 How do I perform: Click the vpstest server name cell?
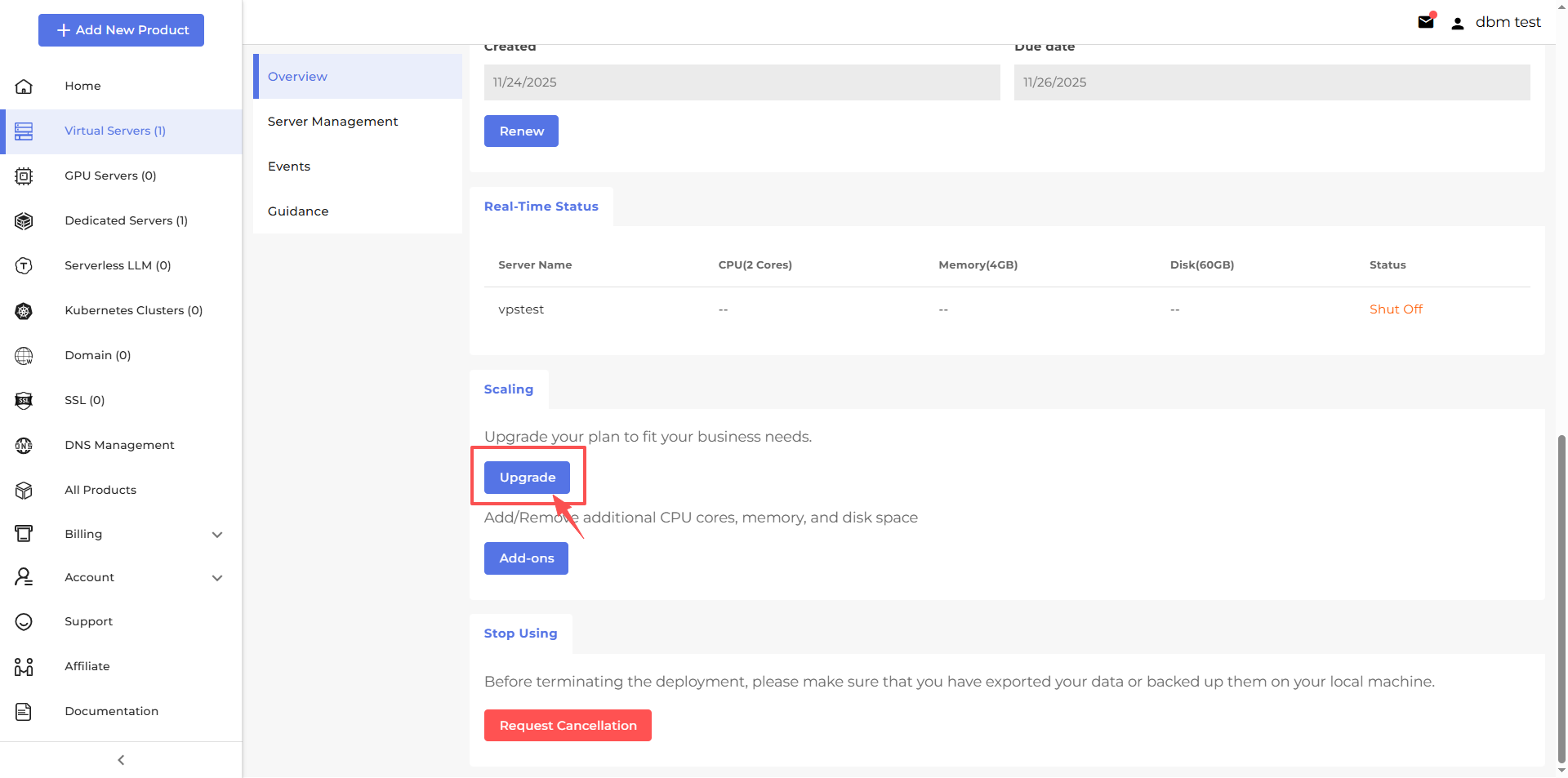click(x=521, y=309)
